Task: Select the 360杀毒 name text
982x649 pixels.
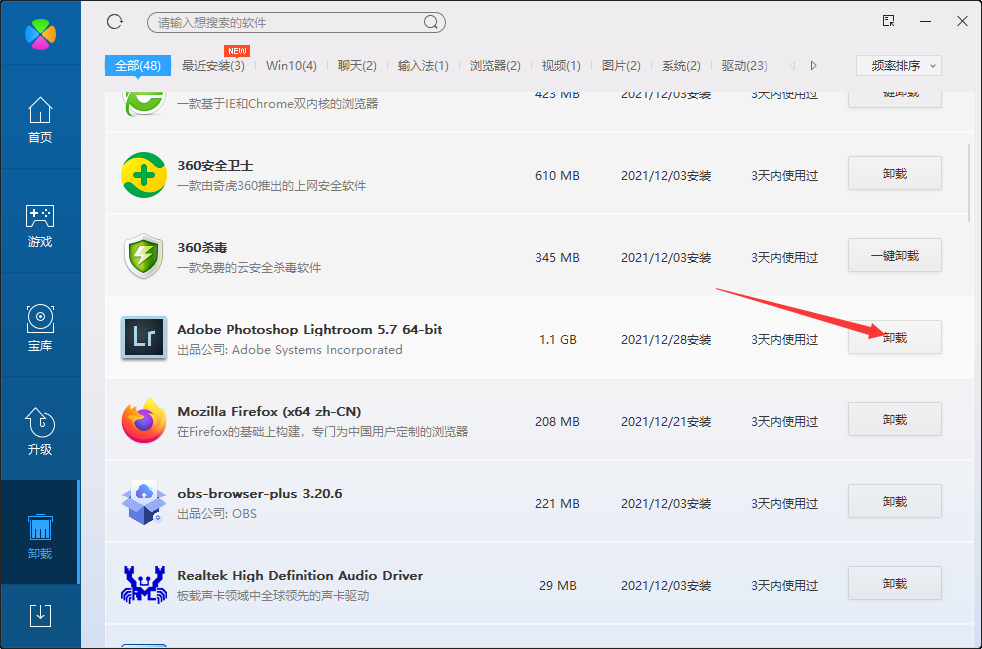Action: click(x=202, y=247)
